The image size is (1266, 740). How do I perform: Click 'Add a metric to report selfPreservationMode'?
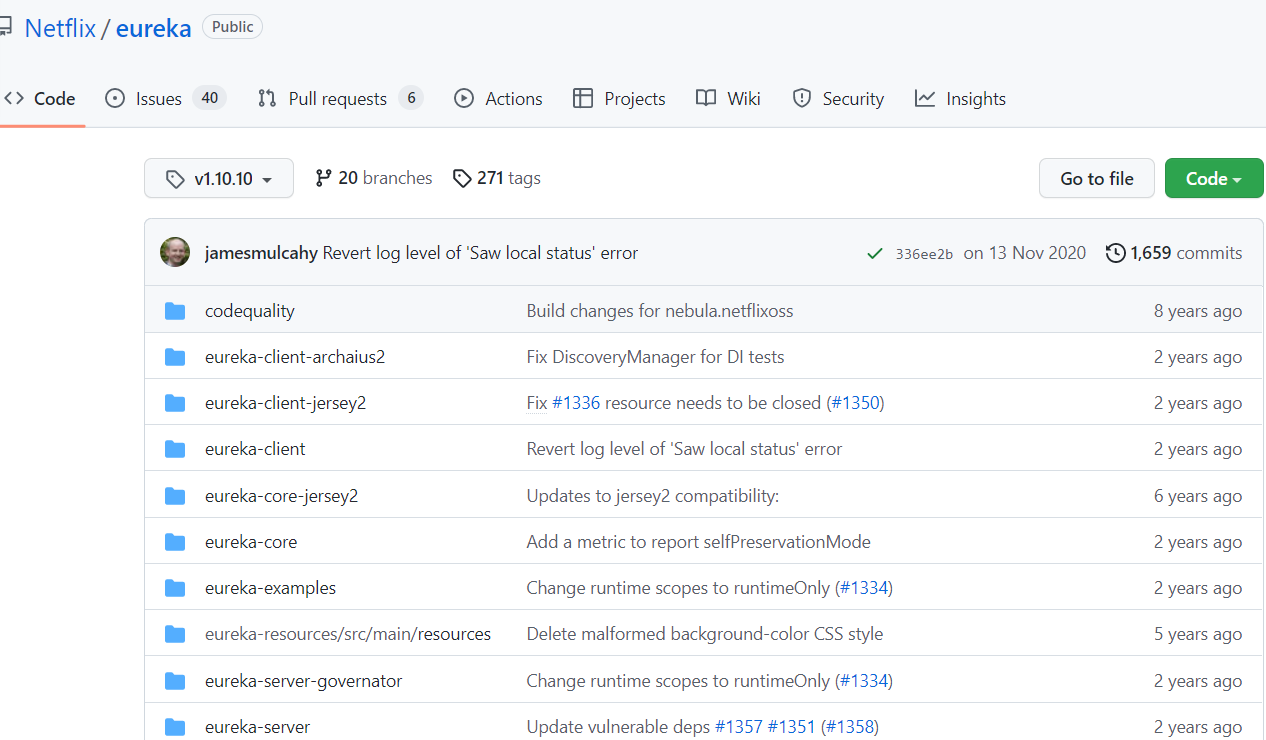pyautogui.click(x=699, y=542)
